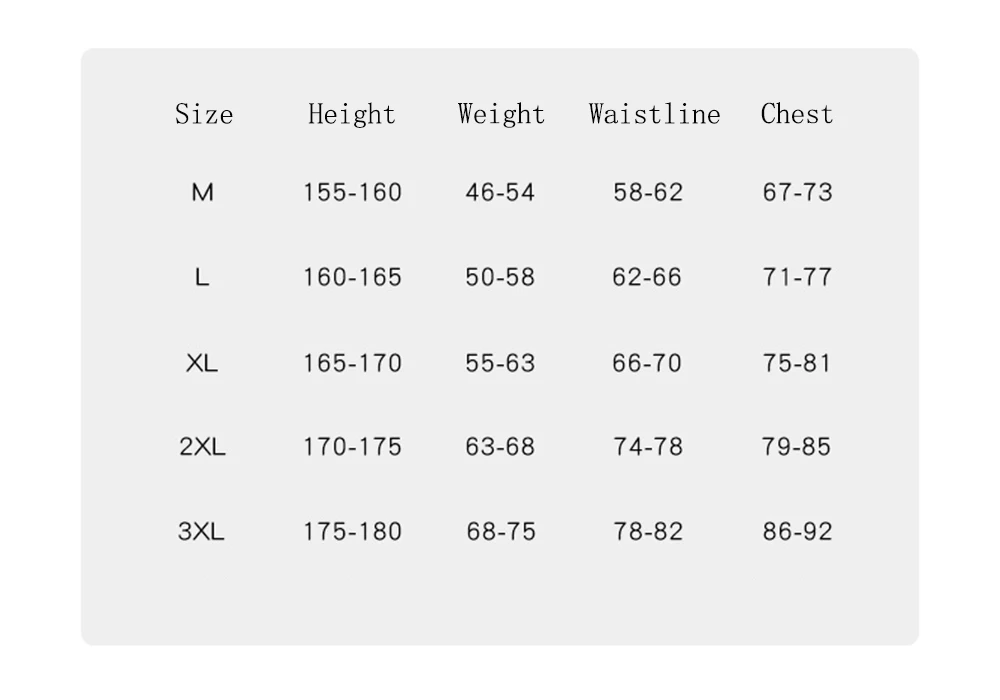Click chest value 71-77
The height and width of the screenshot is (700, 1000).
[x=797, y=277]
